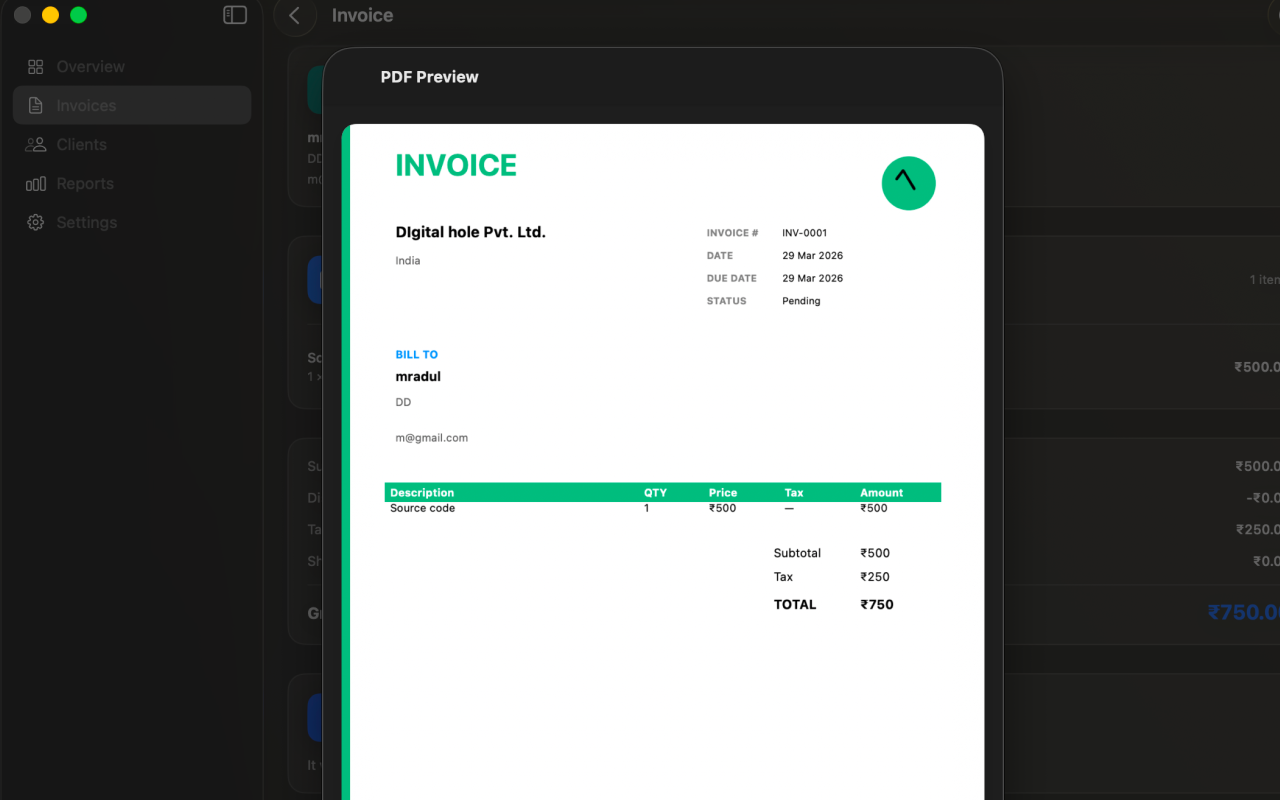Click the Description column header
This screenshot has width=1280, height=800.
(422, 493)
